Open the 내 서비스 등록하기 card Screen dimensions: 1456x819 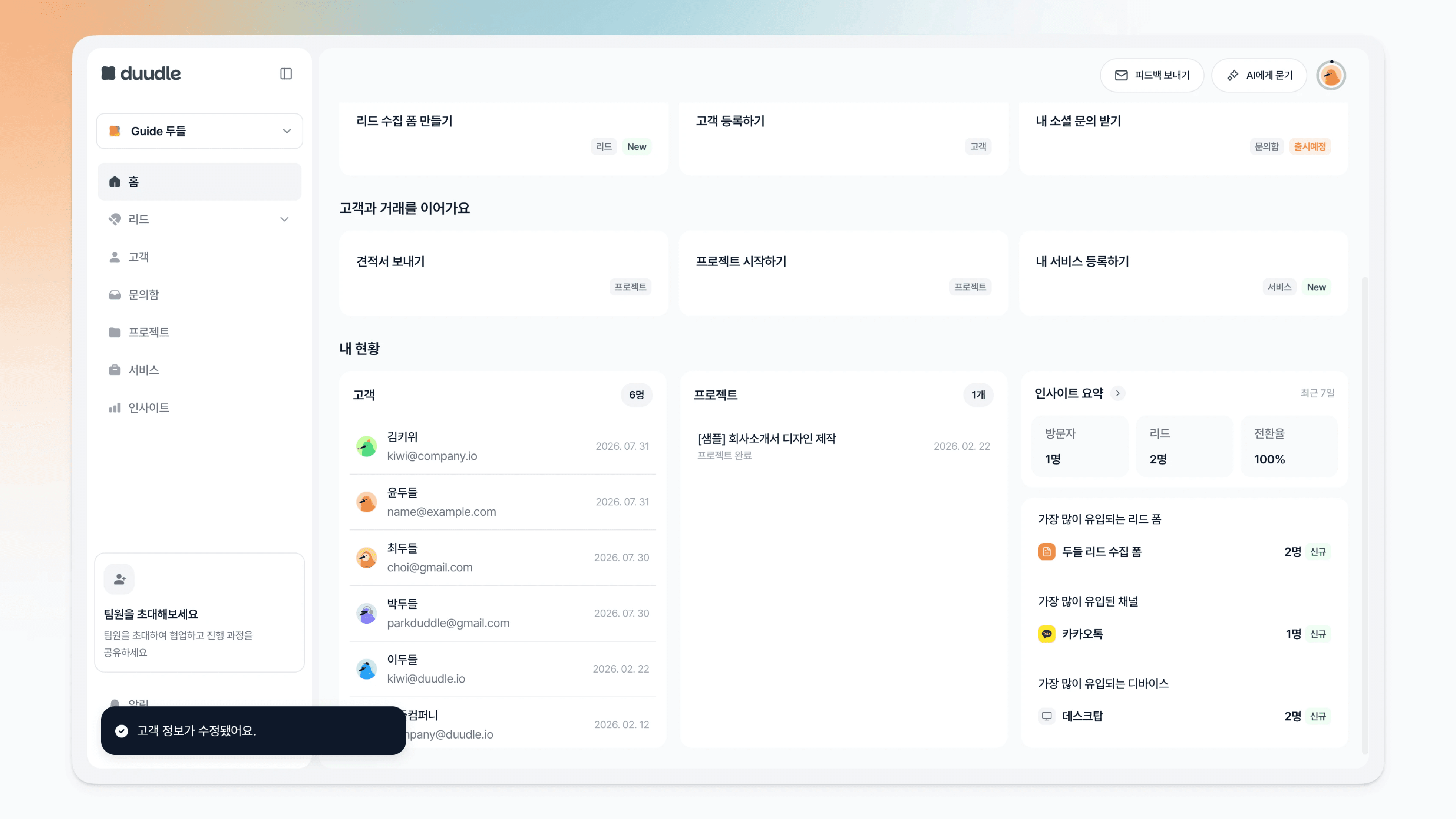(1183, 273)
